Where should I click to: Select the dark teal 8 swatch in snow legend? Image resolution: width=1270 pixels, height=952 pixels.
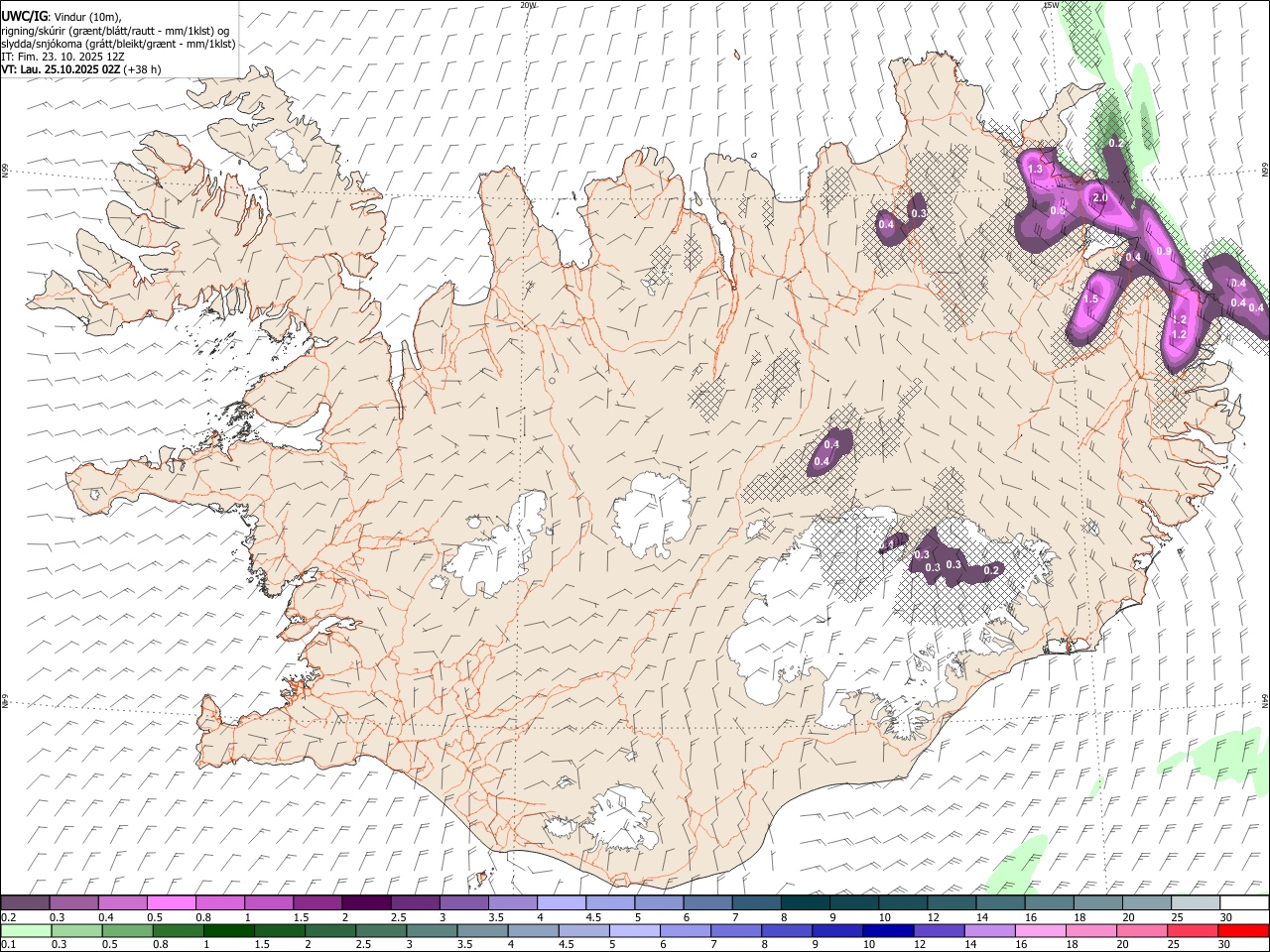point(805,902)
